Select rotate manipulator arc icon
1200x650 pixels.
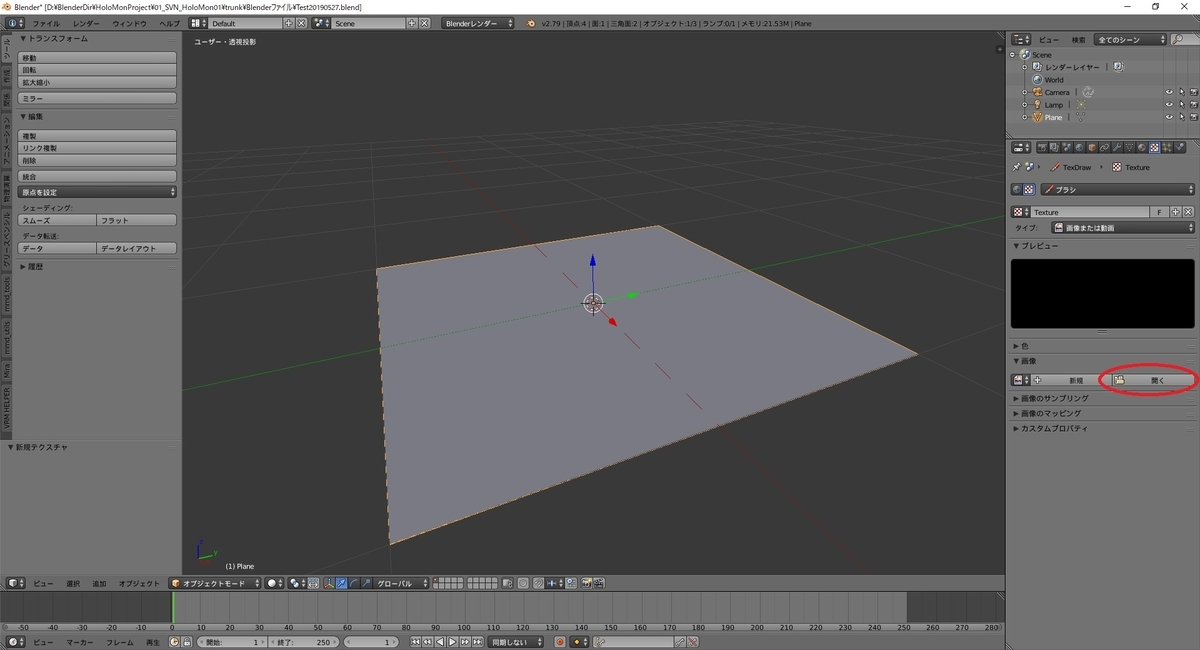[x=353, y=583]
